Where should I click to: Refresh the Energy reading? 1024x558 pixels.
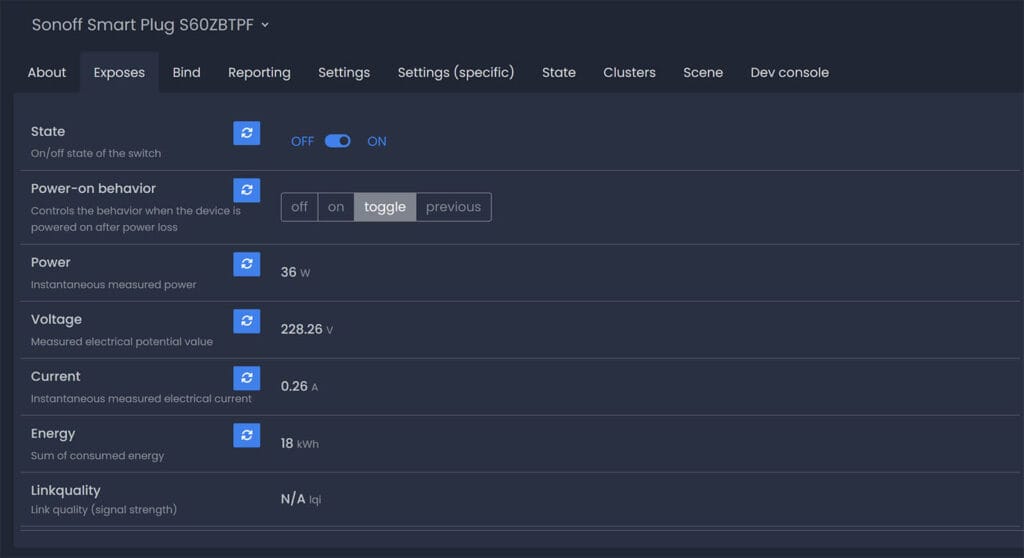coord(247,435)
